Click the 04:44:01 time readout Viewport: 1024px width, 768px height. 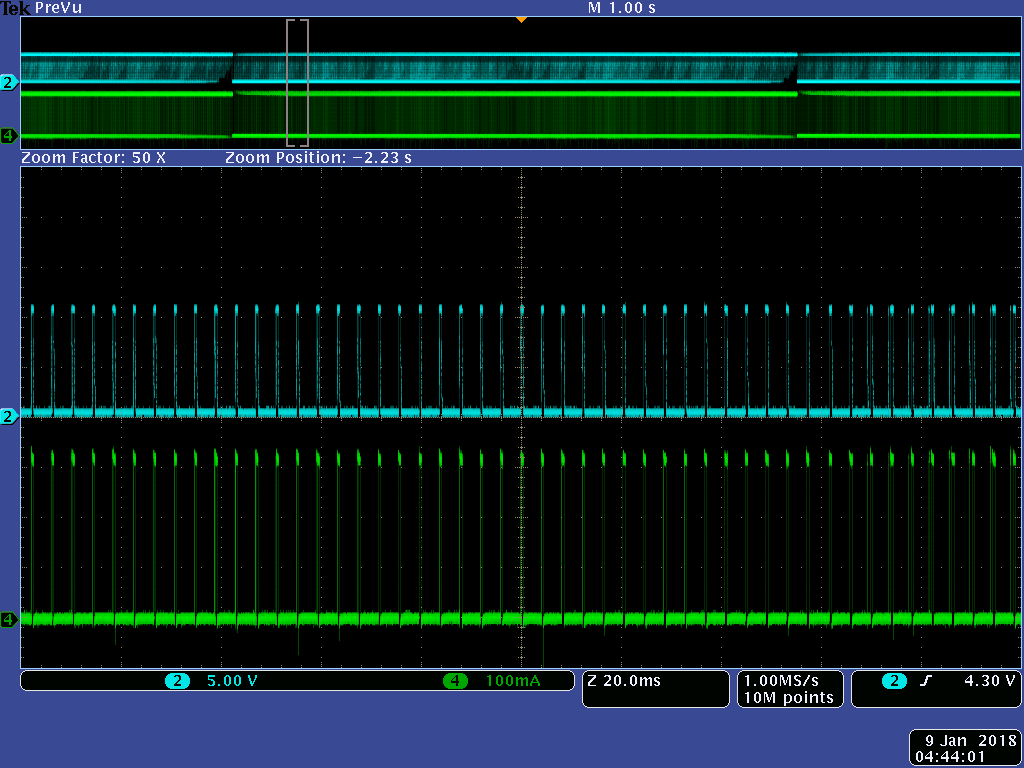pyautogui.click(x=950, y=757)
